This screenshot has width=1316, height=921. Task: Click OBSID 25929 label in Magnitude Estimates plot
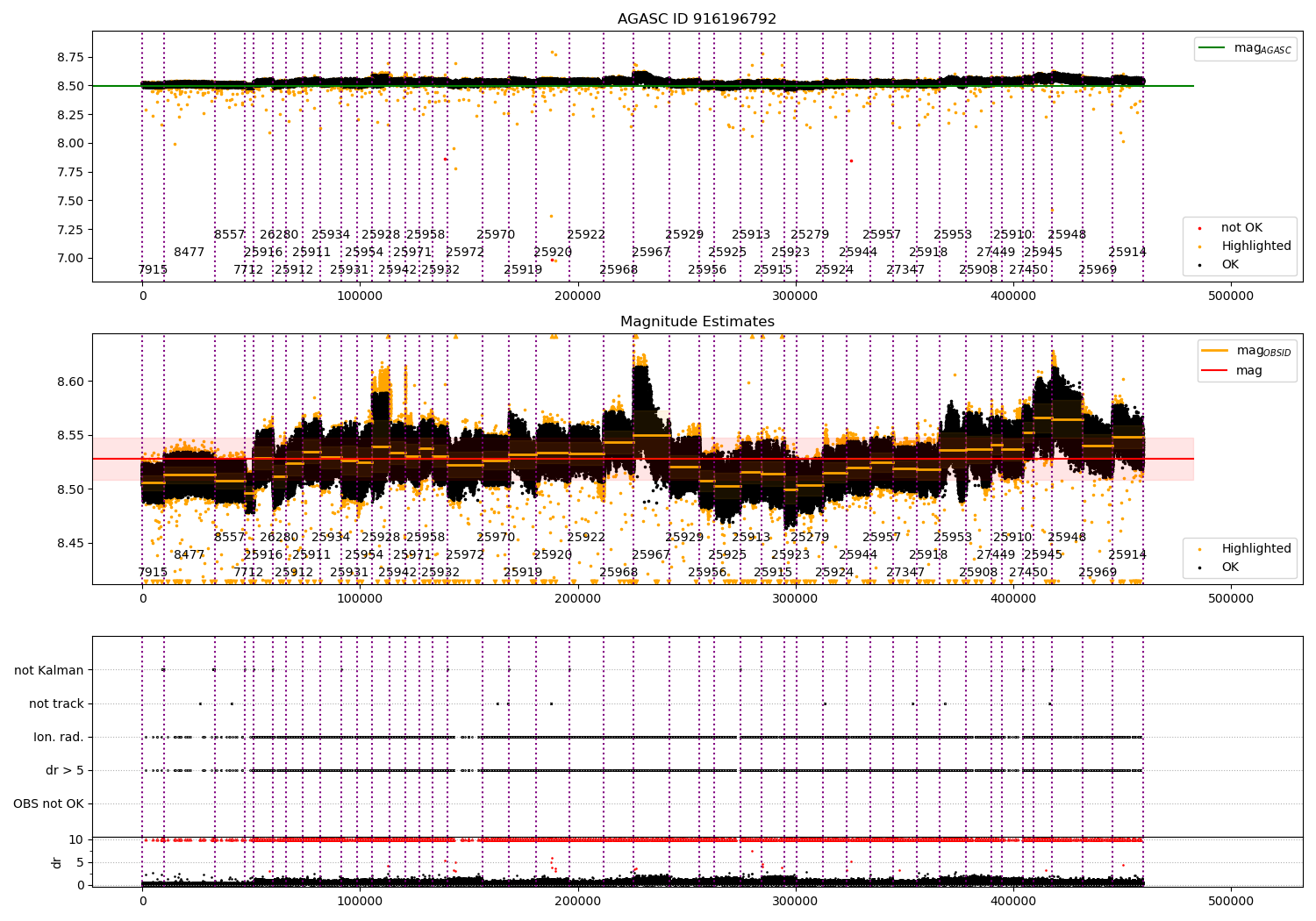tap(684, 537)
